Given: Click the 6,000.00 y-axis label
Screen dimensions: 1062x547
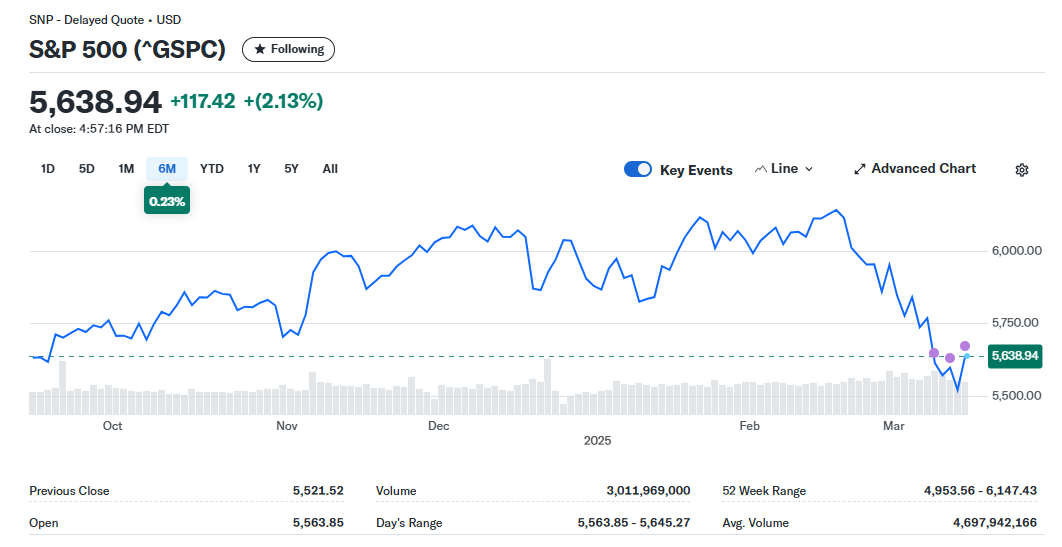Looking at the screenshot, I should [x=1017, y=250].
